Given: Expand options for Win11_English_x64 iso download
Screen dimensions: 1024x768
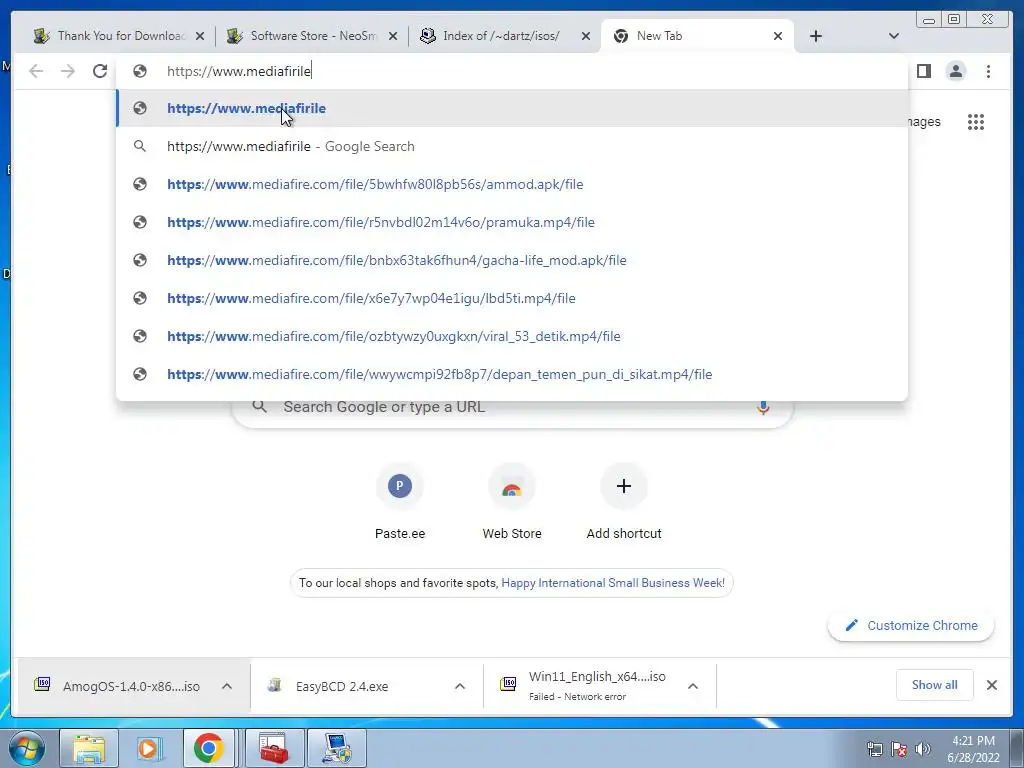Looking at the screenshot, I should [x=693, y=686].
